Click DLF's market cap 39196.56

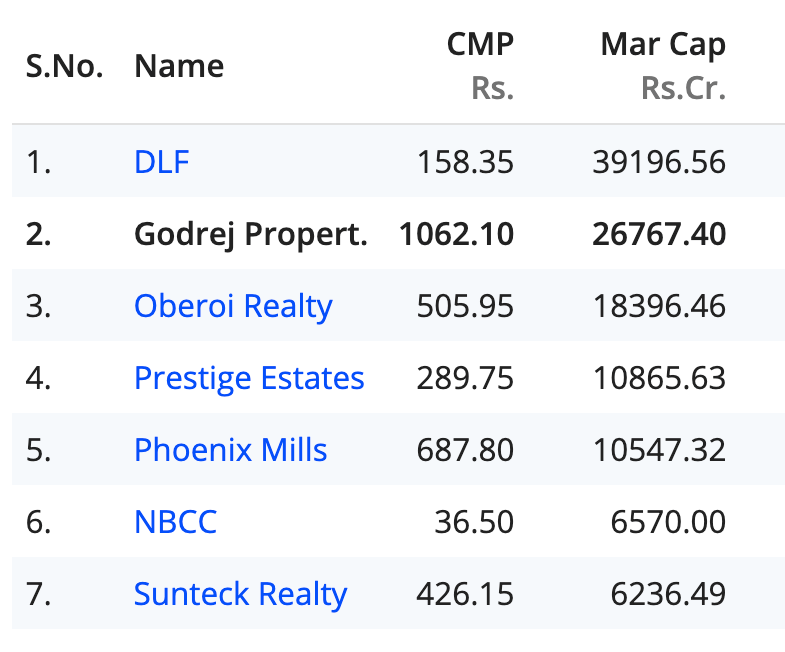pyautogui.click(x=657, y=162)
